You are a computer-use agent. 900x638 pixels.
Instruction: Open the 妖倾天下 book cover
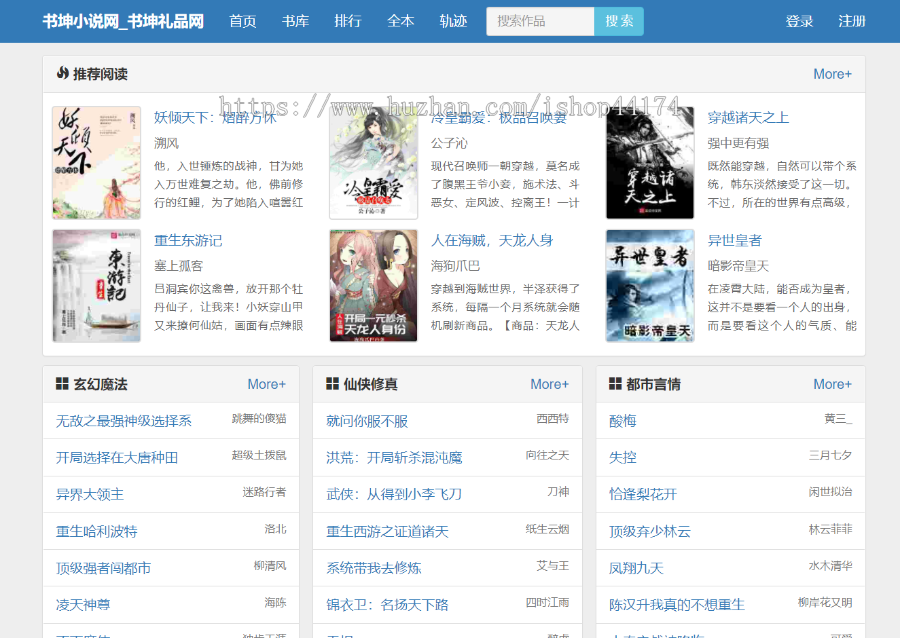[96, 162]
